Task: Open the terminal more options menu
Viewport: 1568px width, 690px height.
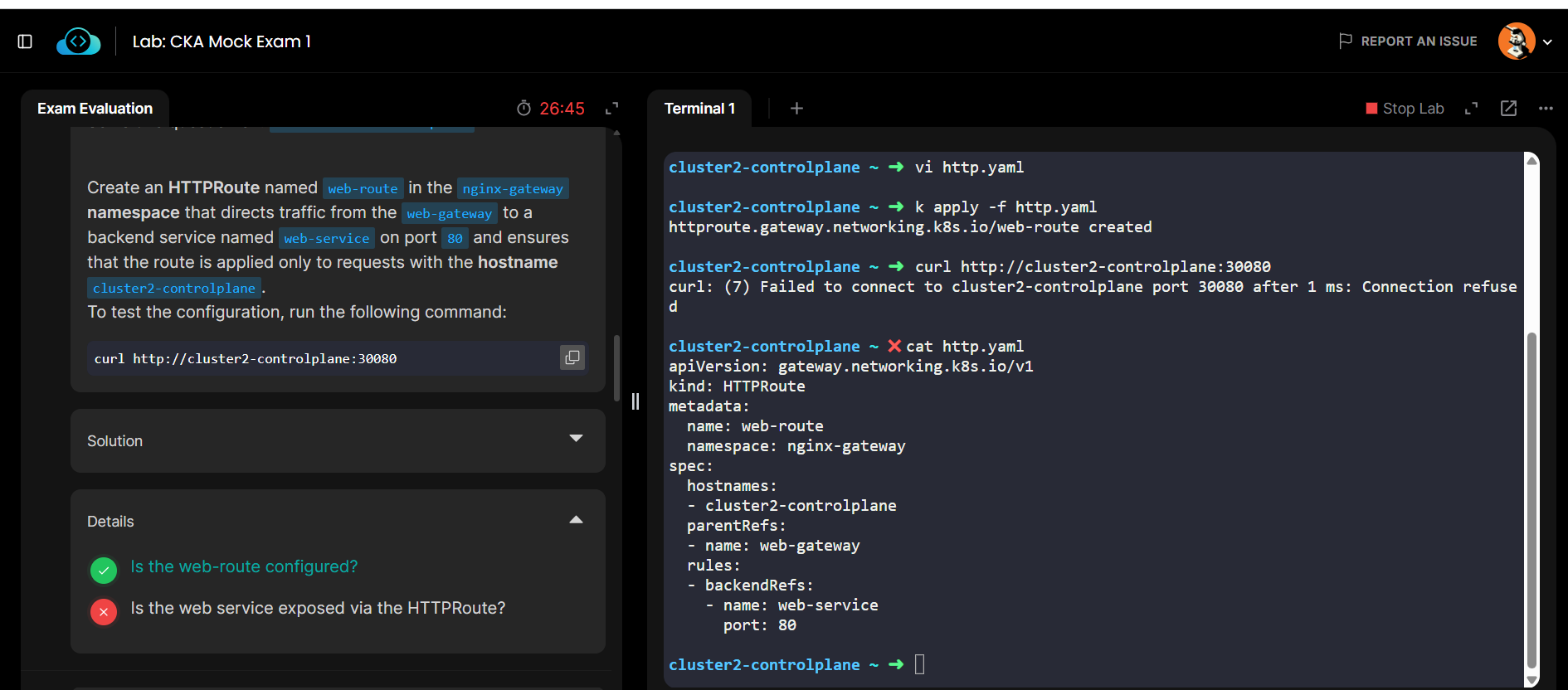Action: (1546, 109)
